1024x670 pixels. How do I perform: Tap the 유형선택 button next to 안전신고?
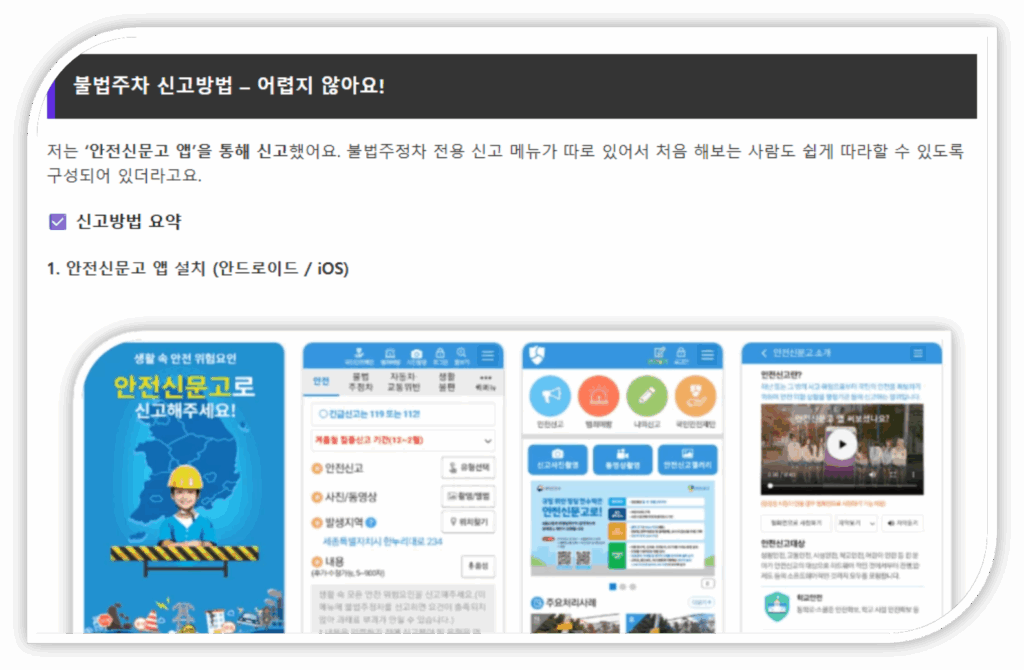click(x=468, y=468)
